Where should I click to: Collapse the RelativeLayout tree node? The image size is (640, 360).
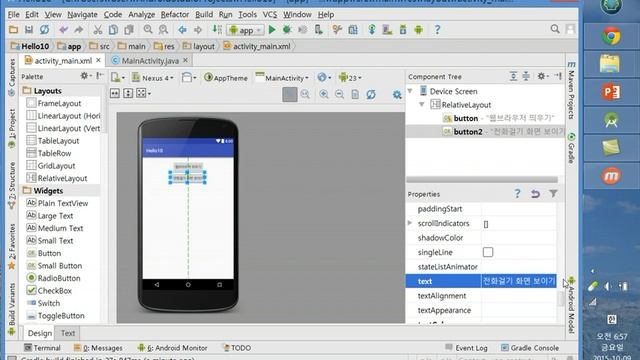(x=422, y=104)
